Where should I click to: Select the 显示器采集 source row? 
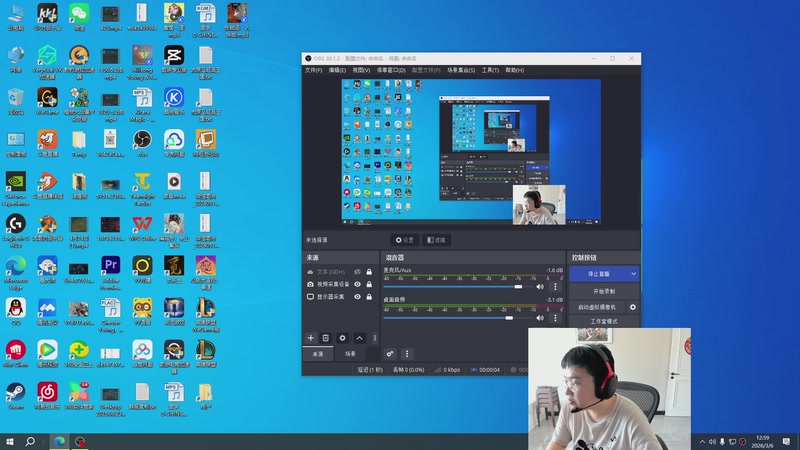[x=340, y=296]
